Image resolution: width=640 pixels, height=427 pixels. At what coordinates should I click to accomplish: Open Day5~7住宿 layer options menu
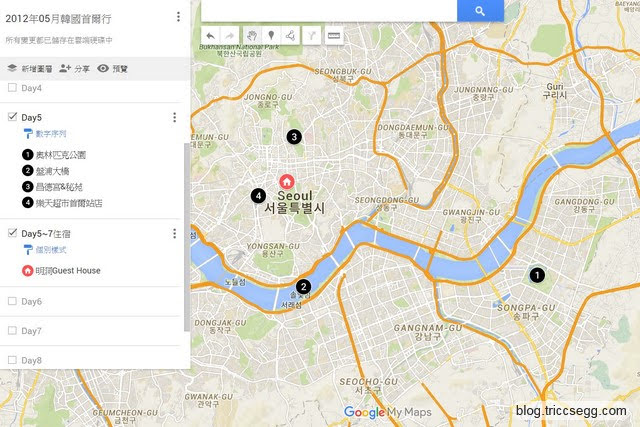coord(175,234)
